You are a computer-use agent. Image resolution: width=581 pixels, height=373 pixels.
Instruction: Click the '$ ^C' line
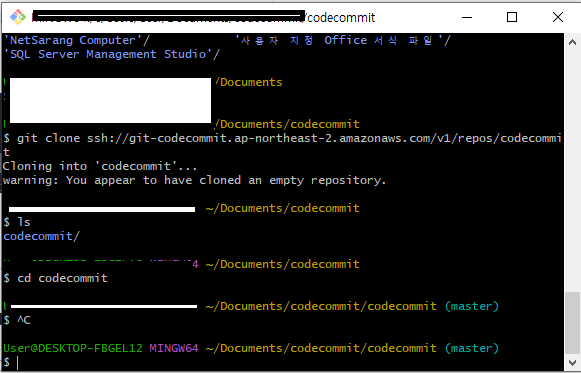[17, 320]
